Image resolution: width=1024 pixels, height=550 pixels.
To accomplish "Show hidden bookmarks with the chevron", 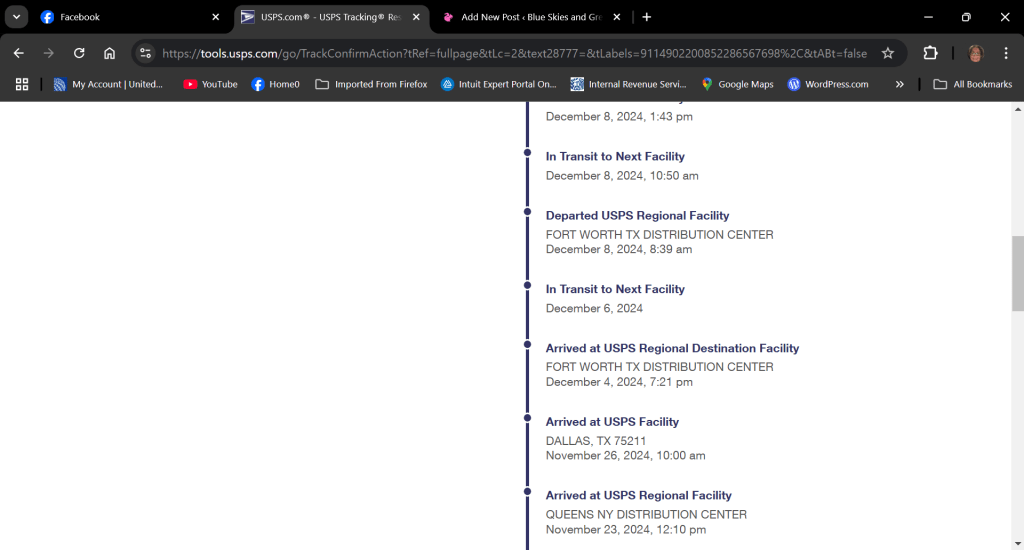I will (x=899, y=85).
